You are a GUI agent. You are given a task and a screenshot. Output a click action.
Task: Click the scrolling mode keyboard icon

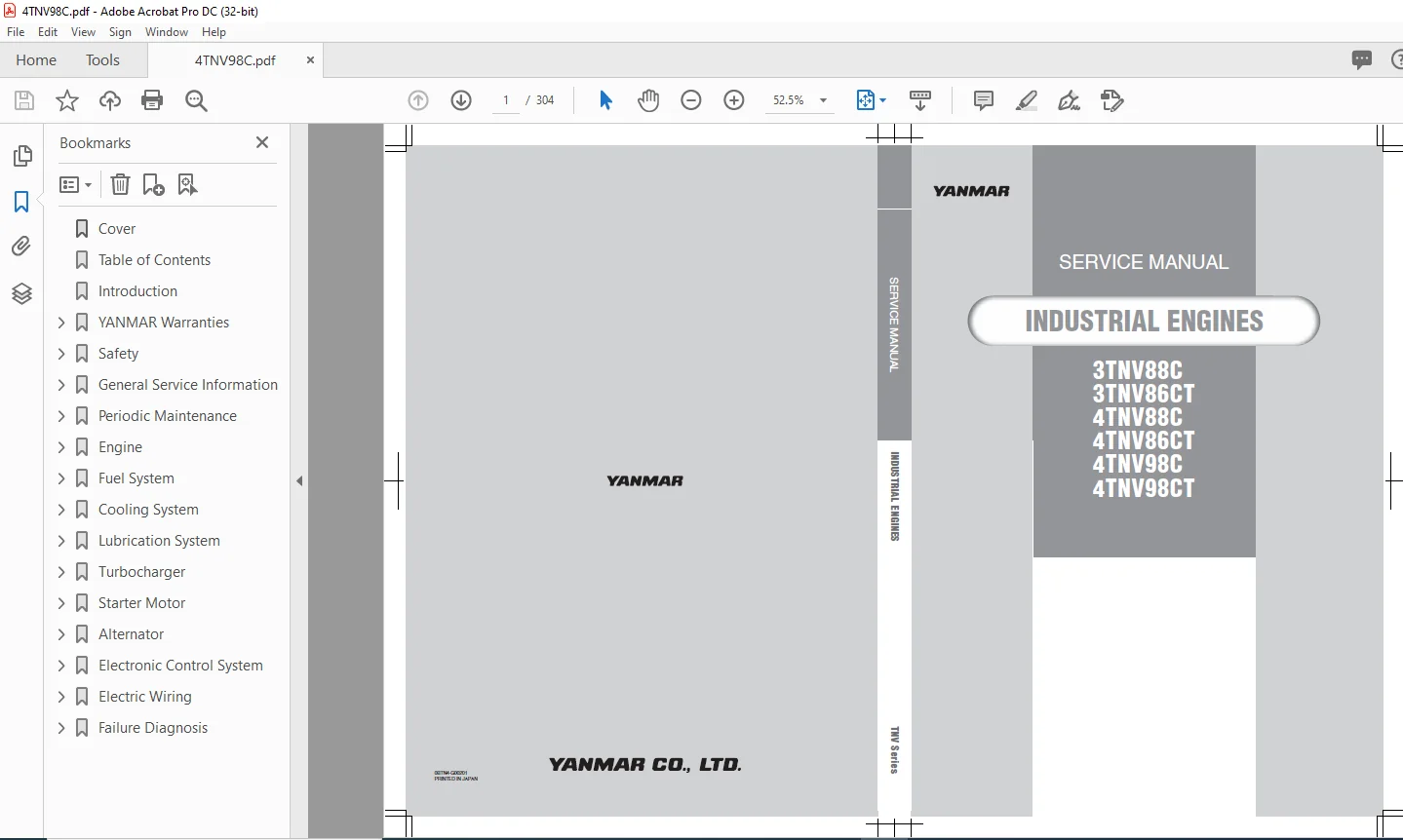920,100
